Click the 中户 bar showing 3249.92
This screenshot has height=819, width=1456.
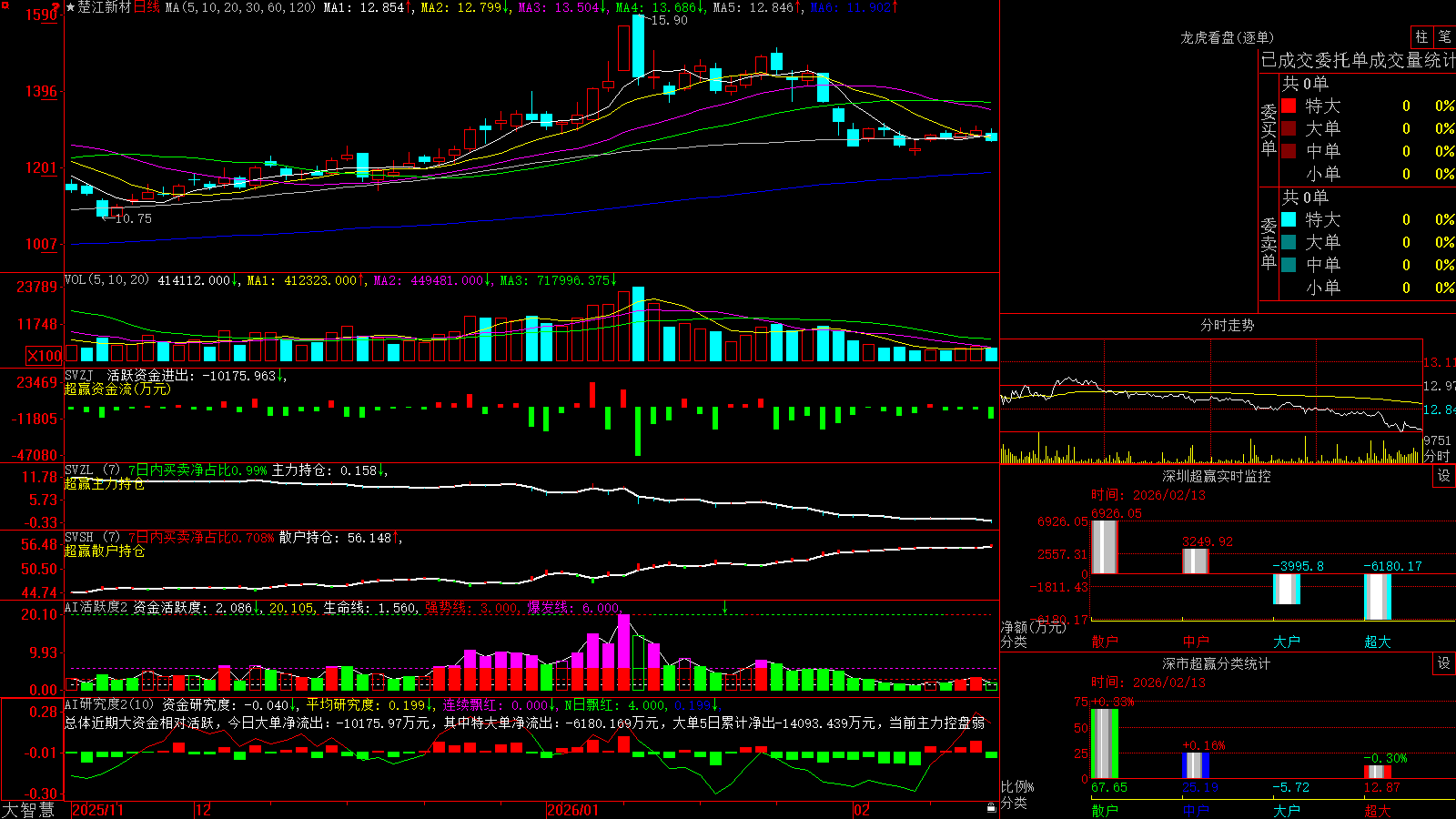point(1196,561)
